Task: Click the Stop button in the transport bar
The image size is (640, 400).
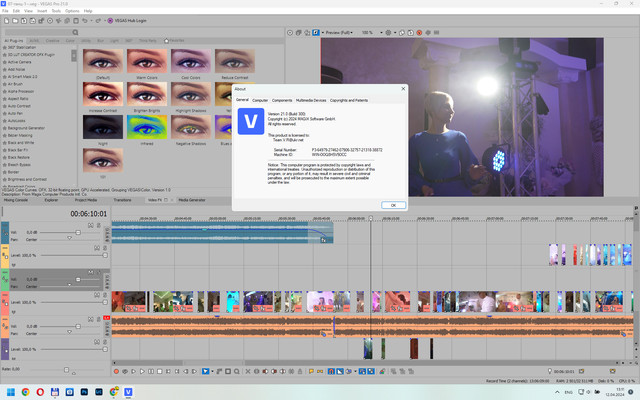Action: [160, 371]
